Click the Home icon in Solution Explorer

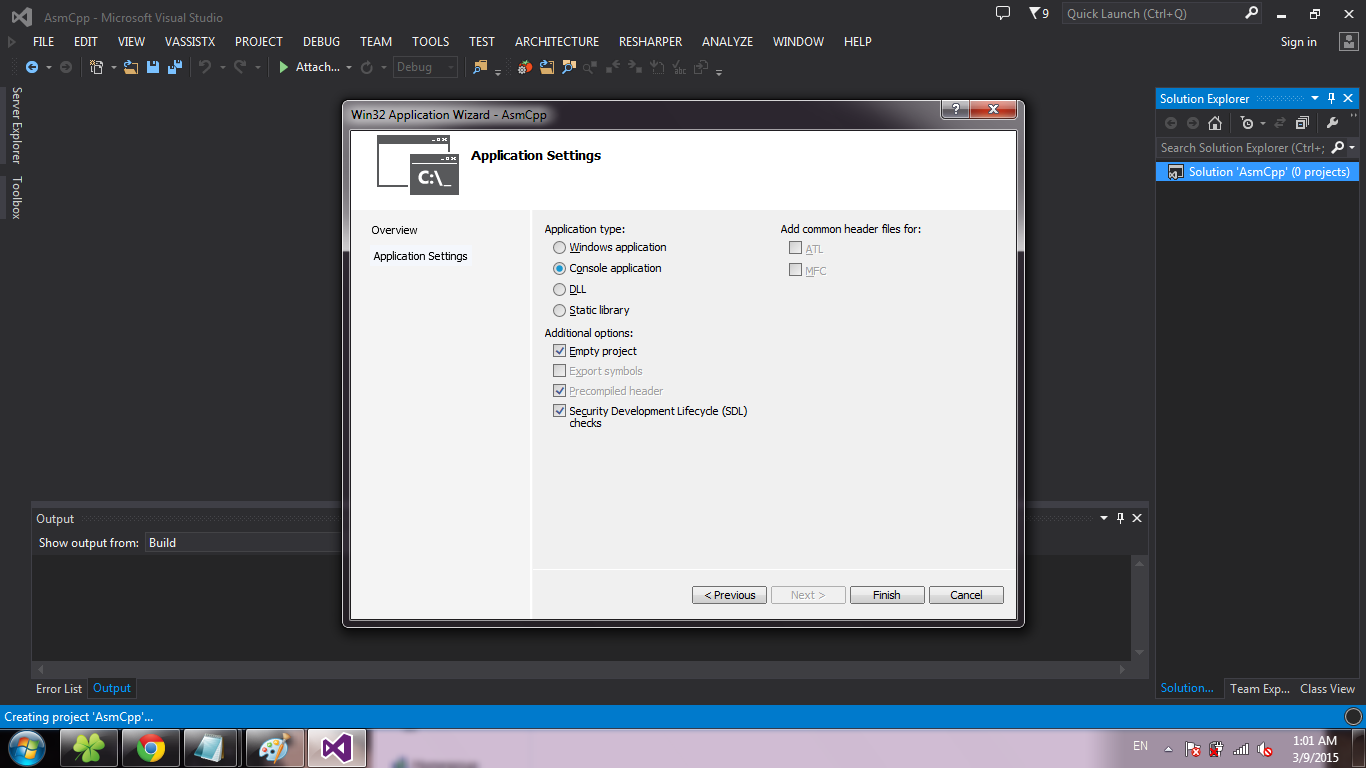tap(1215, 123)
